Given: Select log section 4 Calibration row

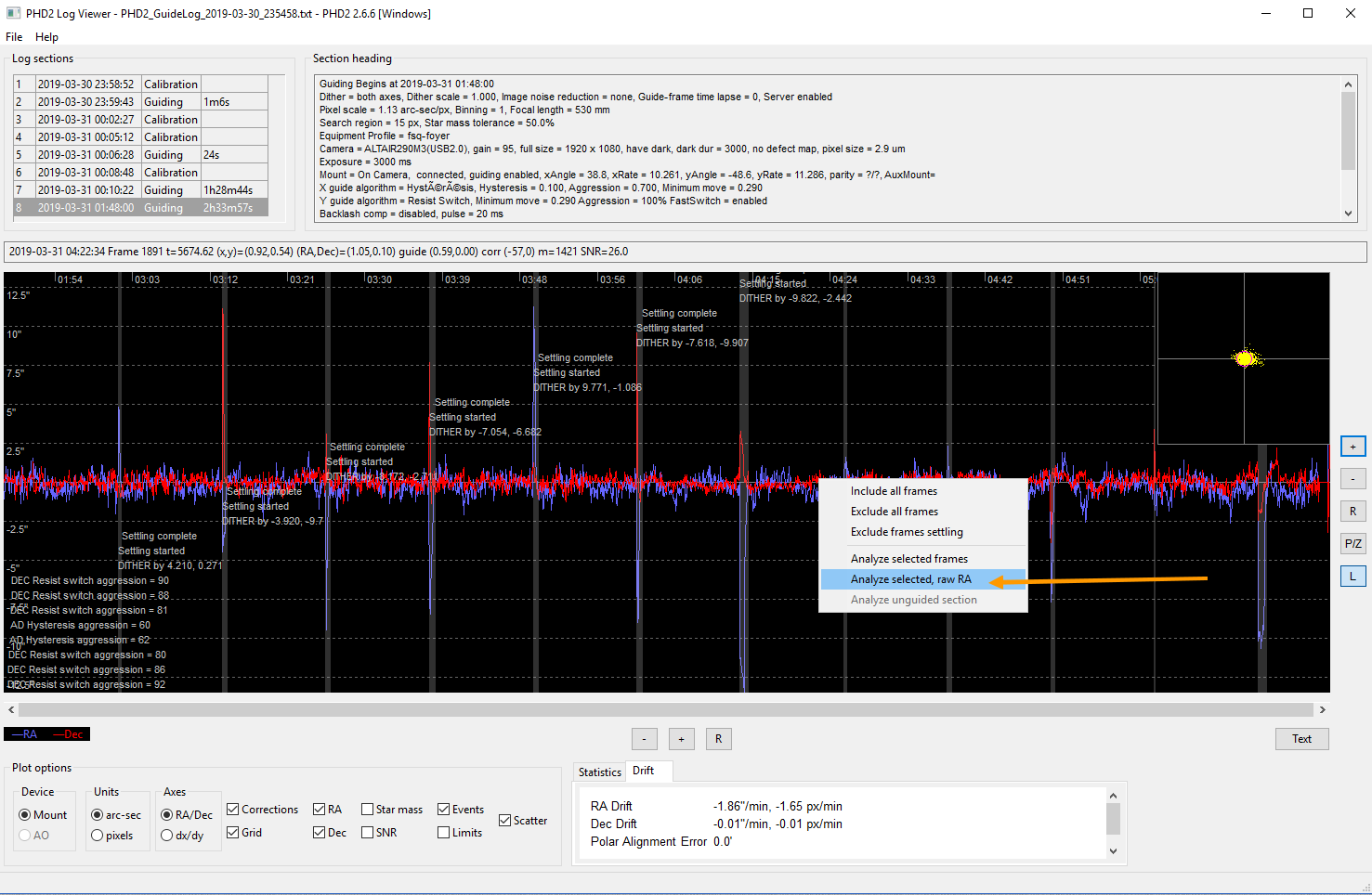Looking at the screenshot, I should pyautogui.click(x=140, y=137).
